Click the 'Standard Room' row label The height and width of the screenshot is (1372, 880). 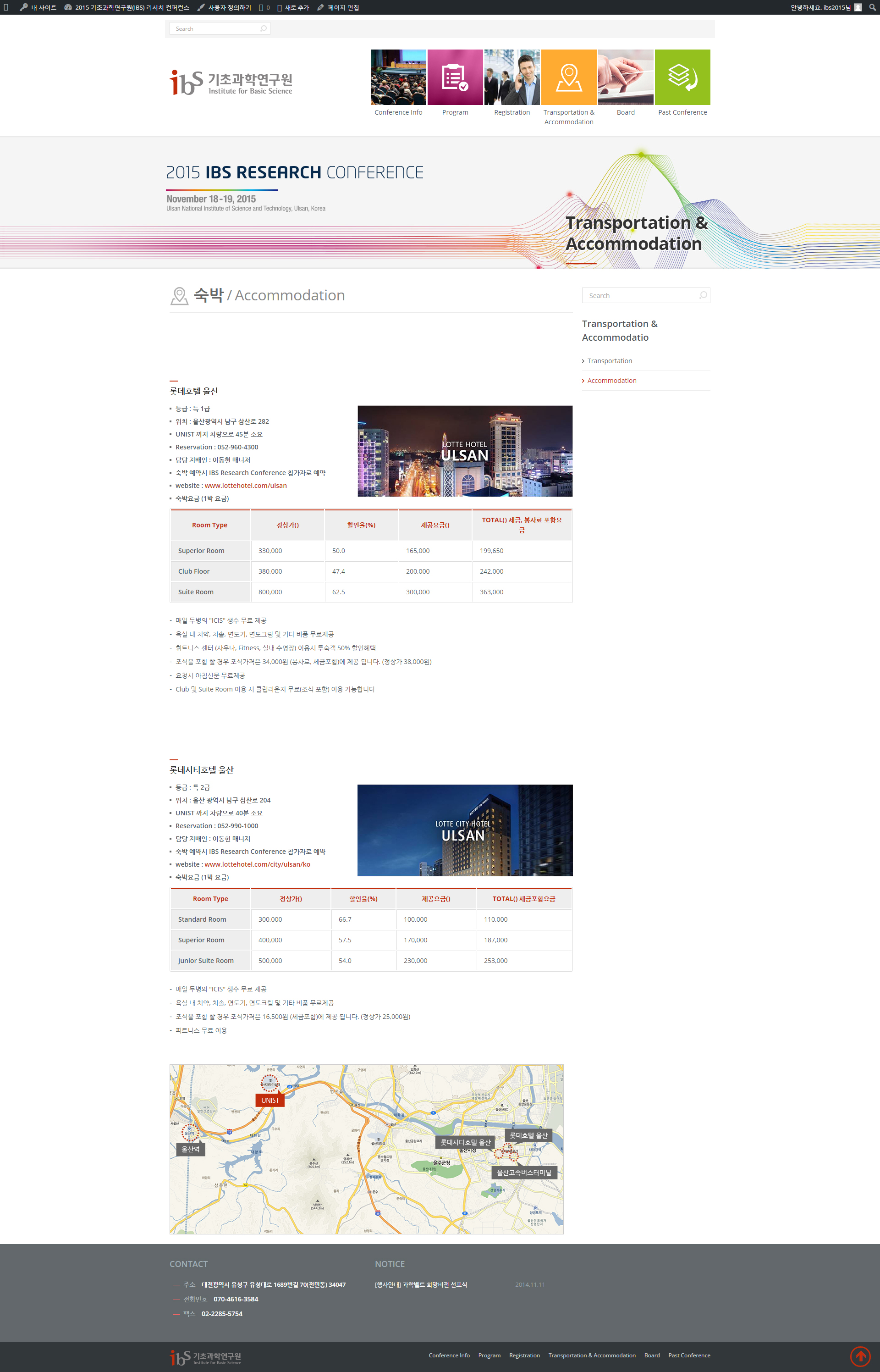tap(210, 919)
